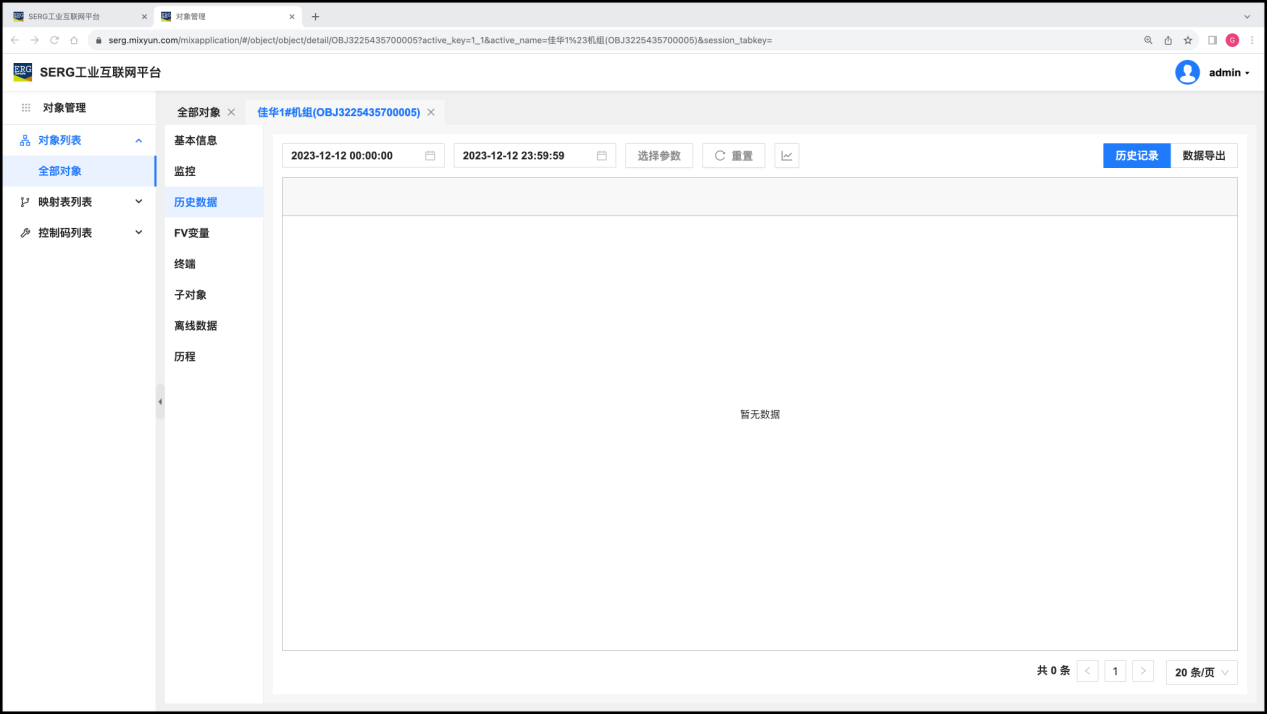
Task: Bookmark page with star icon
Action: click(x=1188, y=40)
